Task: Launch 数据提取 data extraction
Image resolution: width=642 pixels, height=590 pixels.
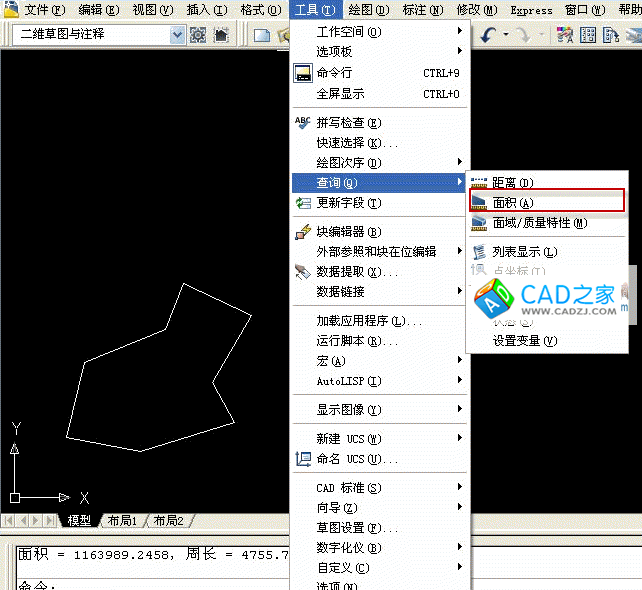Action: tap(356, 272)
